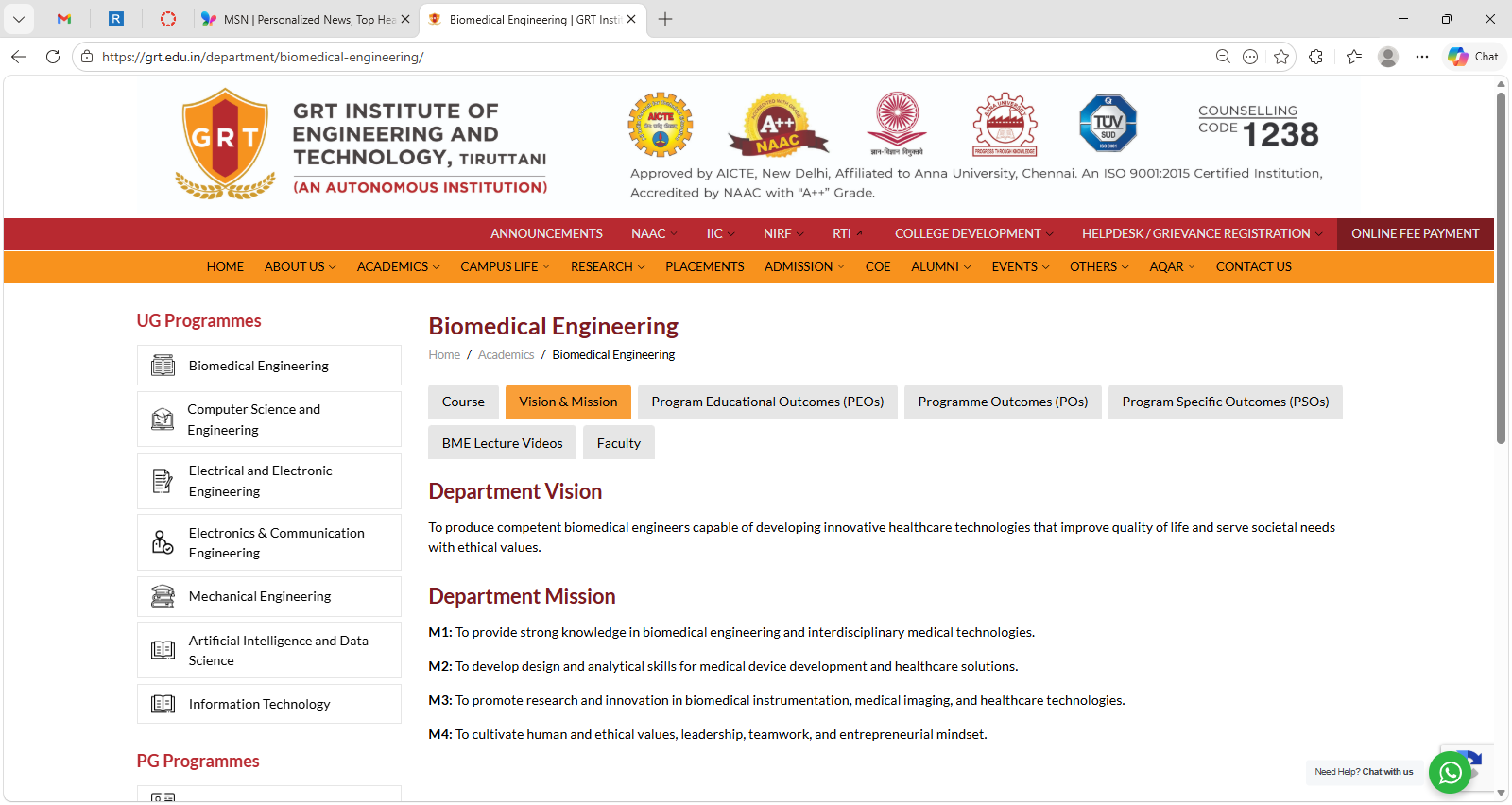Click the browser refresh icon

click(53, 57)
